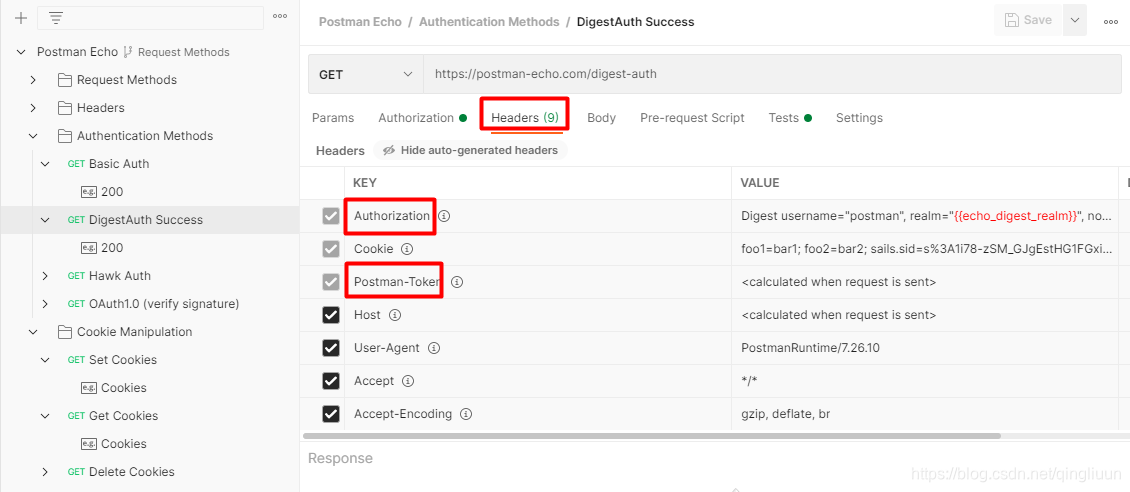Expand the Hawk Auth request chevron
Screen dimensions: 1130x492
click(x=45, y=276)
